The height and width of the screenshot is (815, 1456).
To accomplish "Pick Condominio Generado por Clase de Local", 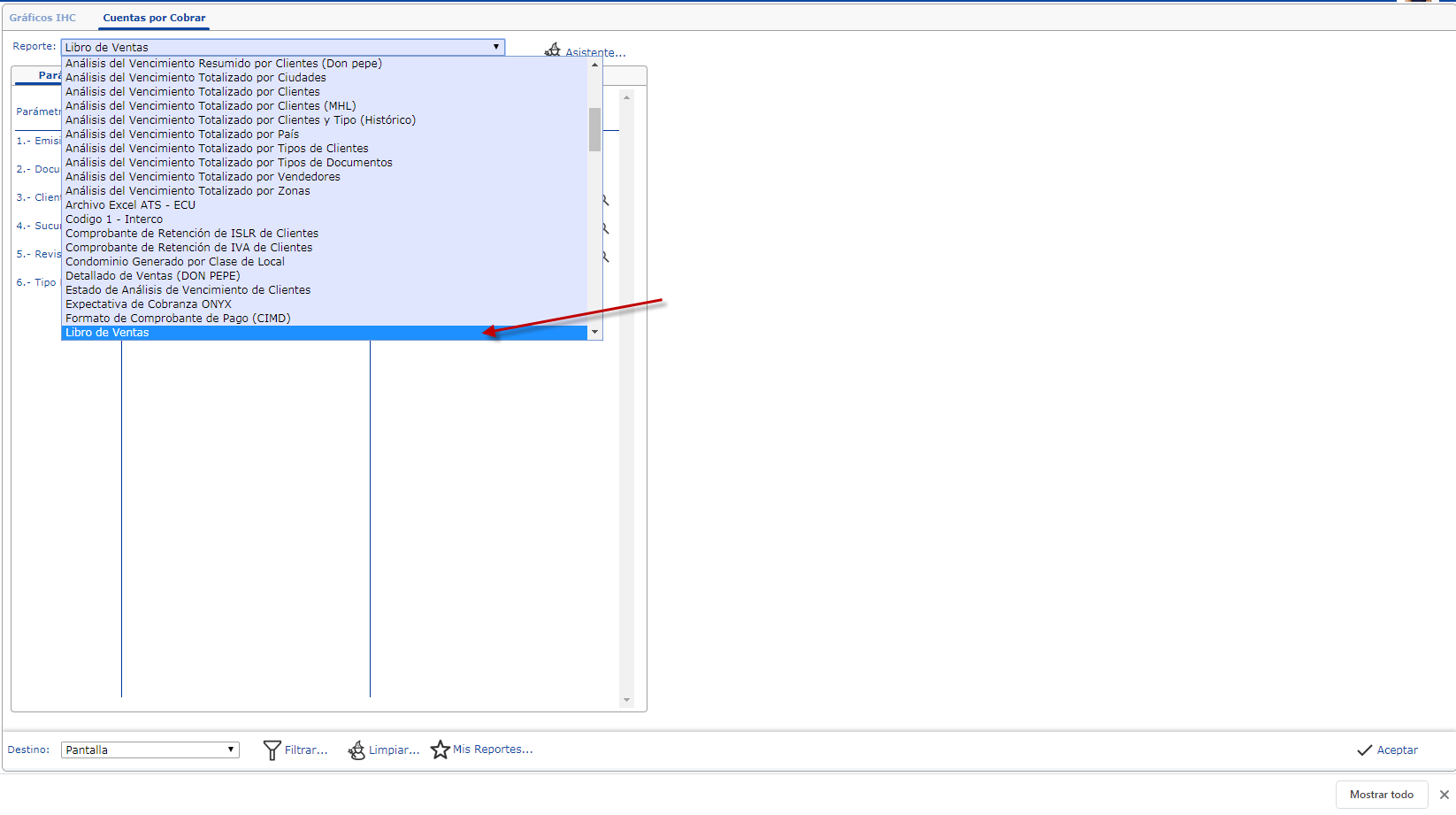I will click(x=324, y=262).
